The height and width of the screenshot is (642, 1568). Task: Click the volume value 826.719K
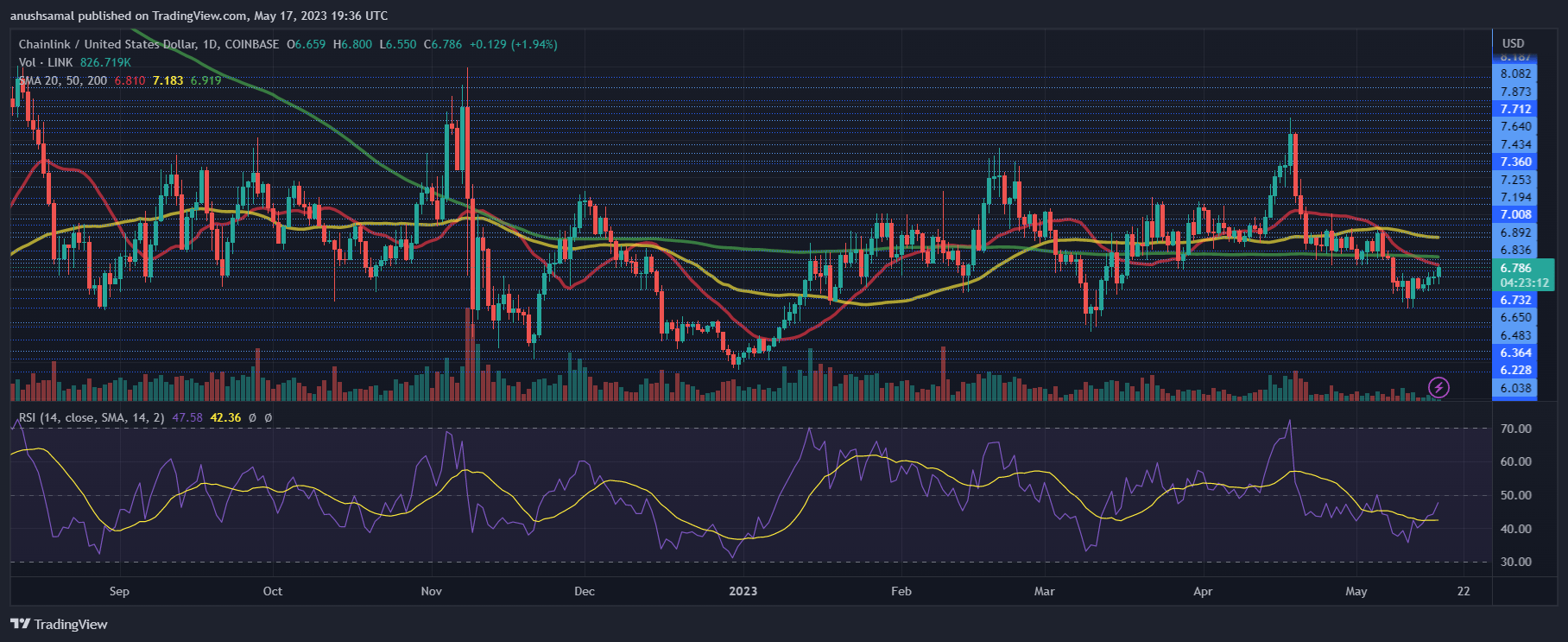tap(105, 62)
